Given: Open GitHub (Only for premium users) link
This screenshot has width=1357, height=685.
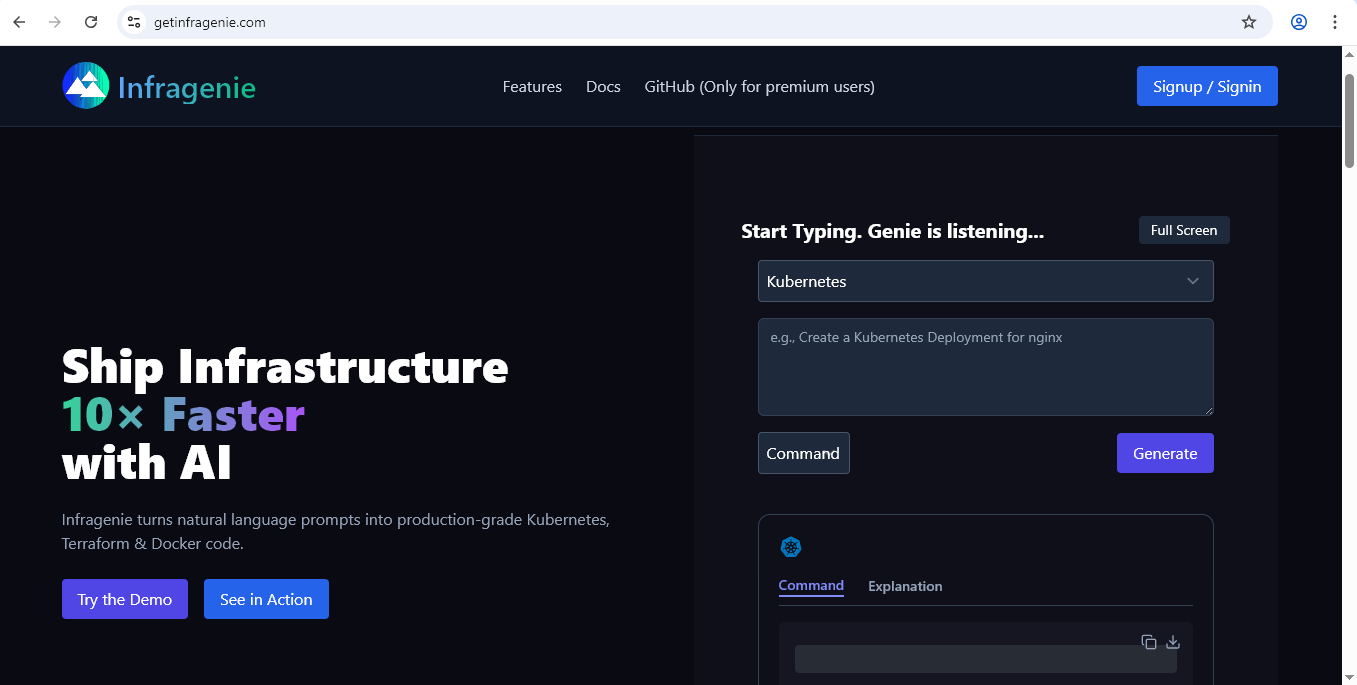Looking at the screenshot, I should 760,87.
